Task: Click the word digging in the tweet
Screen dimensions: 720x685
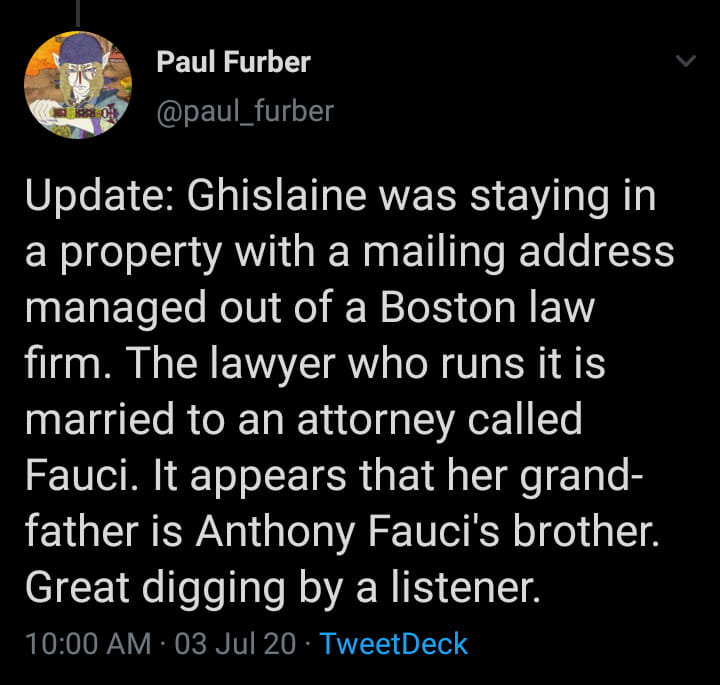Action: pyautogui.click(x=214, y=590)
